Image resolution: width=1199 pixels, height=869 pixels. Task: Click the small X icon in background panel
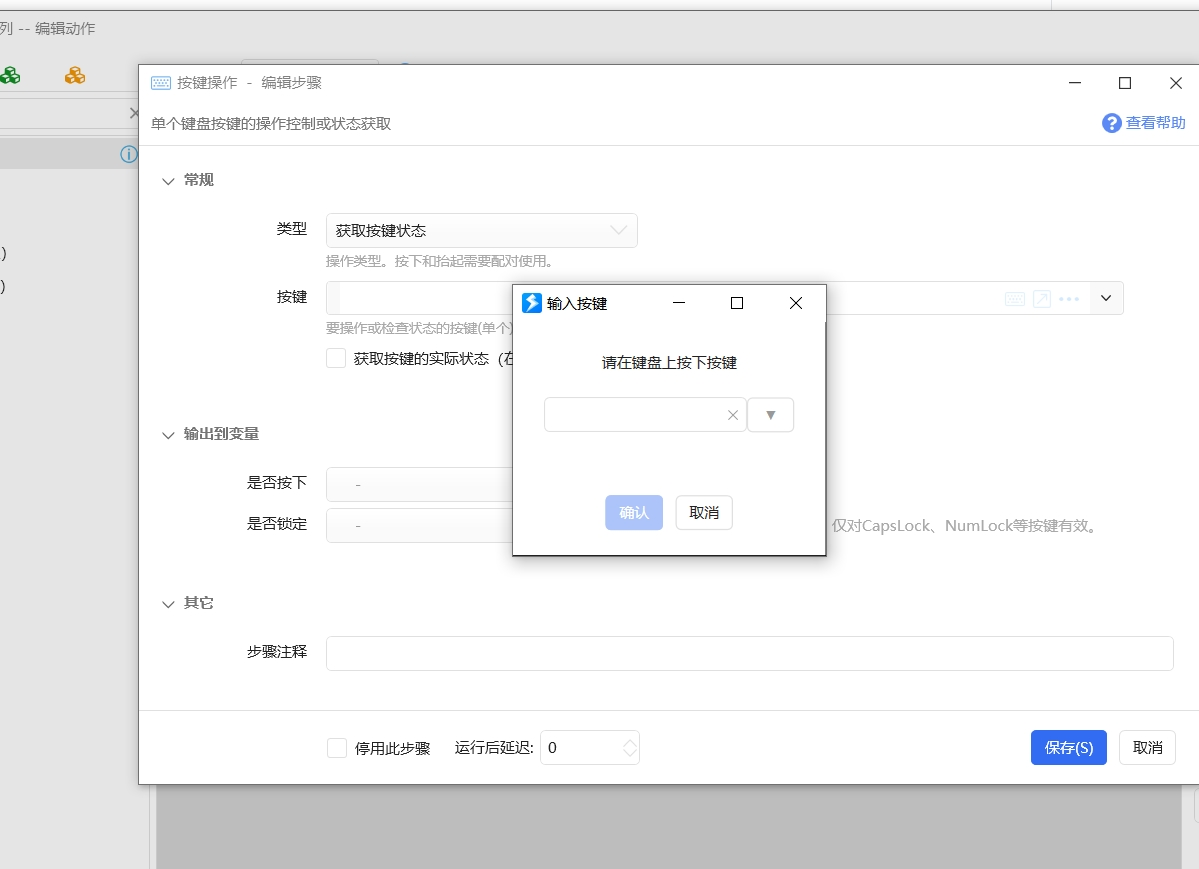134,113
